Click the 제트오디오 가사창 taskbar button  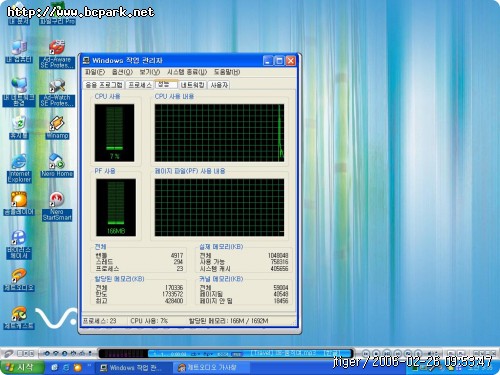pyautogui.click(x=210, y=368)
